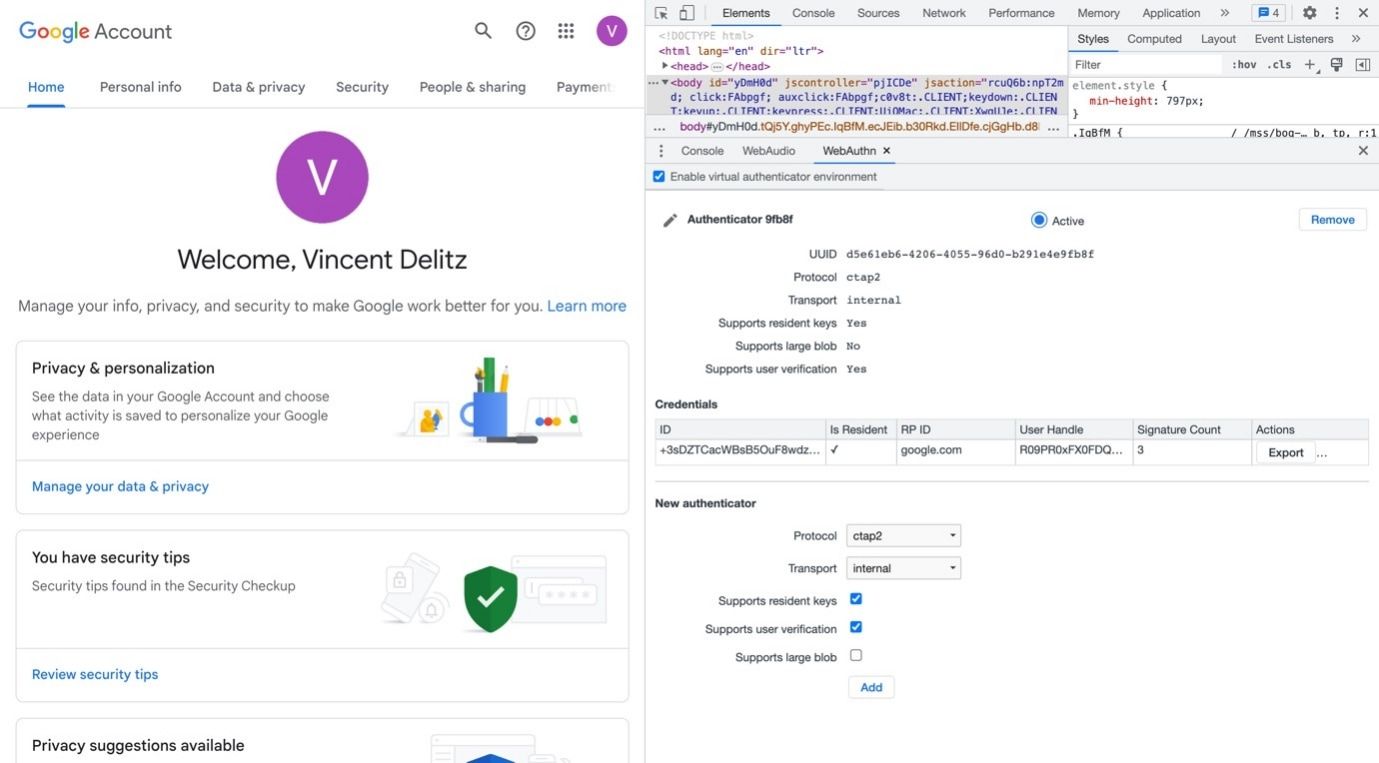This screenshot has height=763, width=1379.
Task: Click the google.com RP ID cell
Action: [956, 451]
